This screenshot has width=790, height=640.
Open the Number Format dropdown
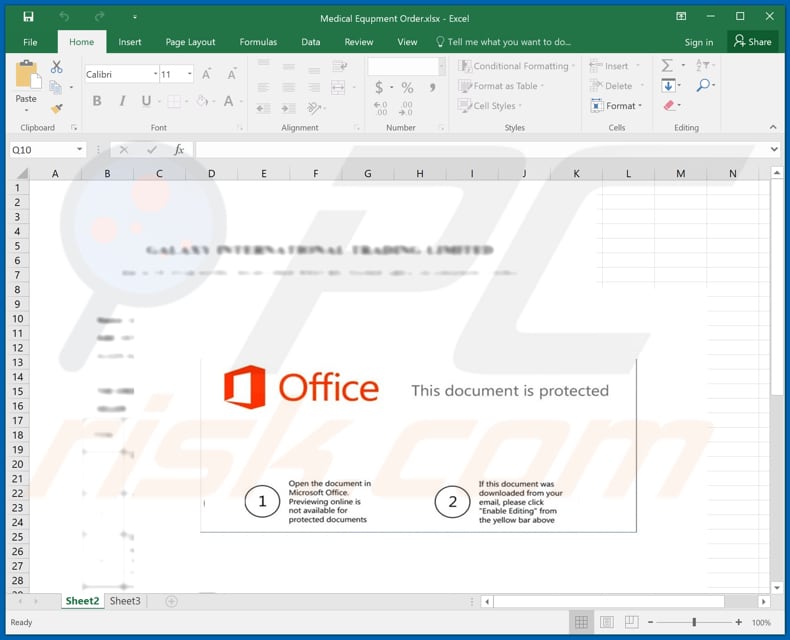(x=442, y=66)
